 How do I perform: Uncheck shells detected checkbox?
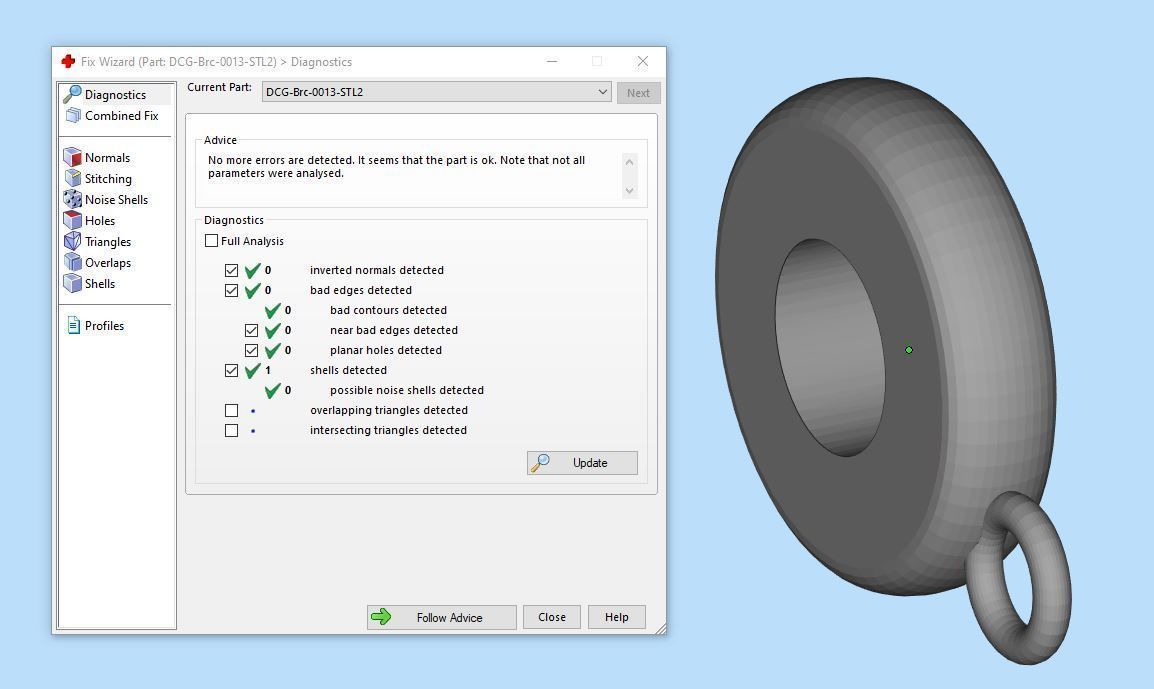(x=231, y=370)
